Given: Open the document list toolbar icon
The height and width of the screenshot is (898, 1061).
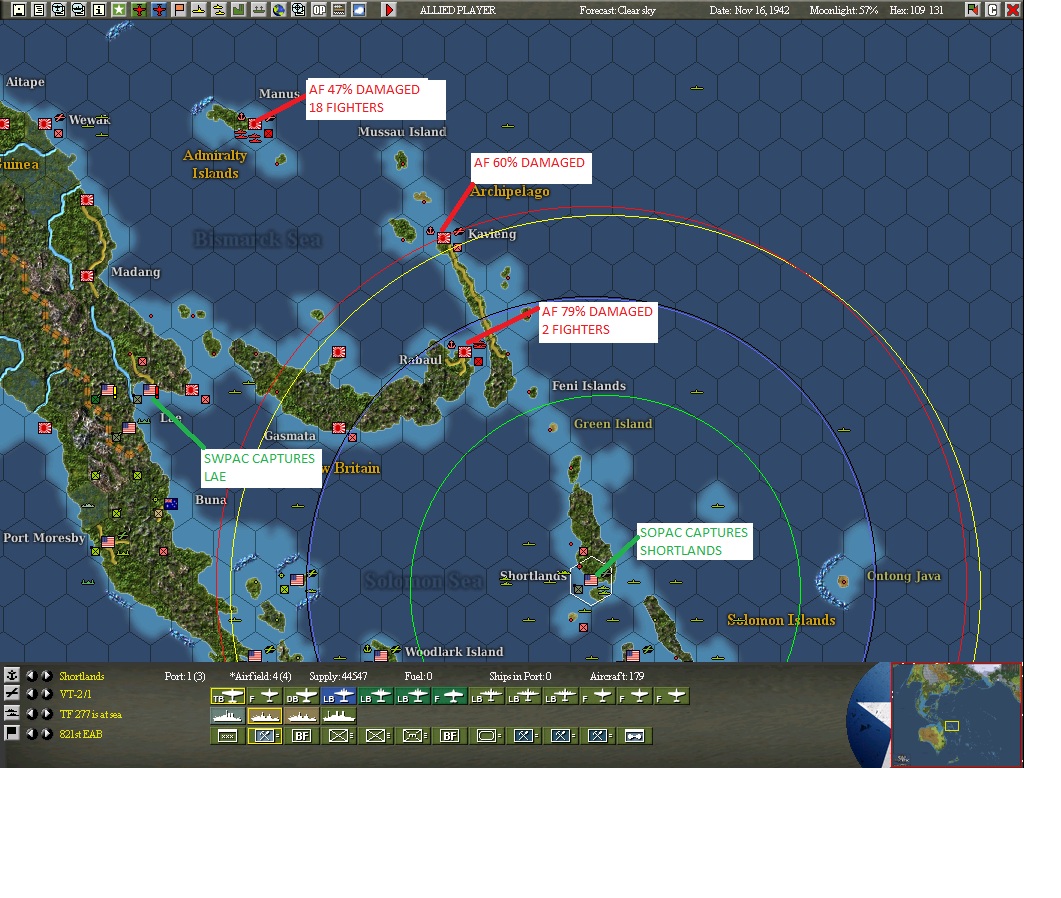Looking at the screenshot, I should (39, 9).
